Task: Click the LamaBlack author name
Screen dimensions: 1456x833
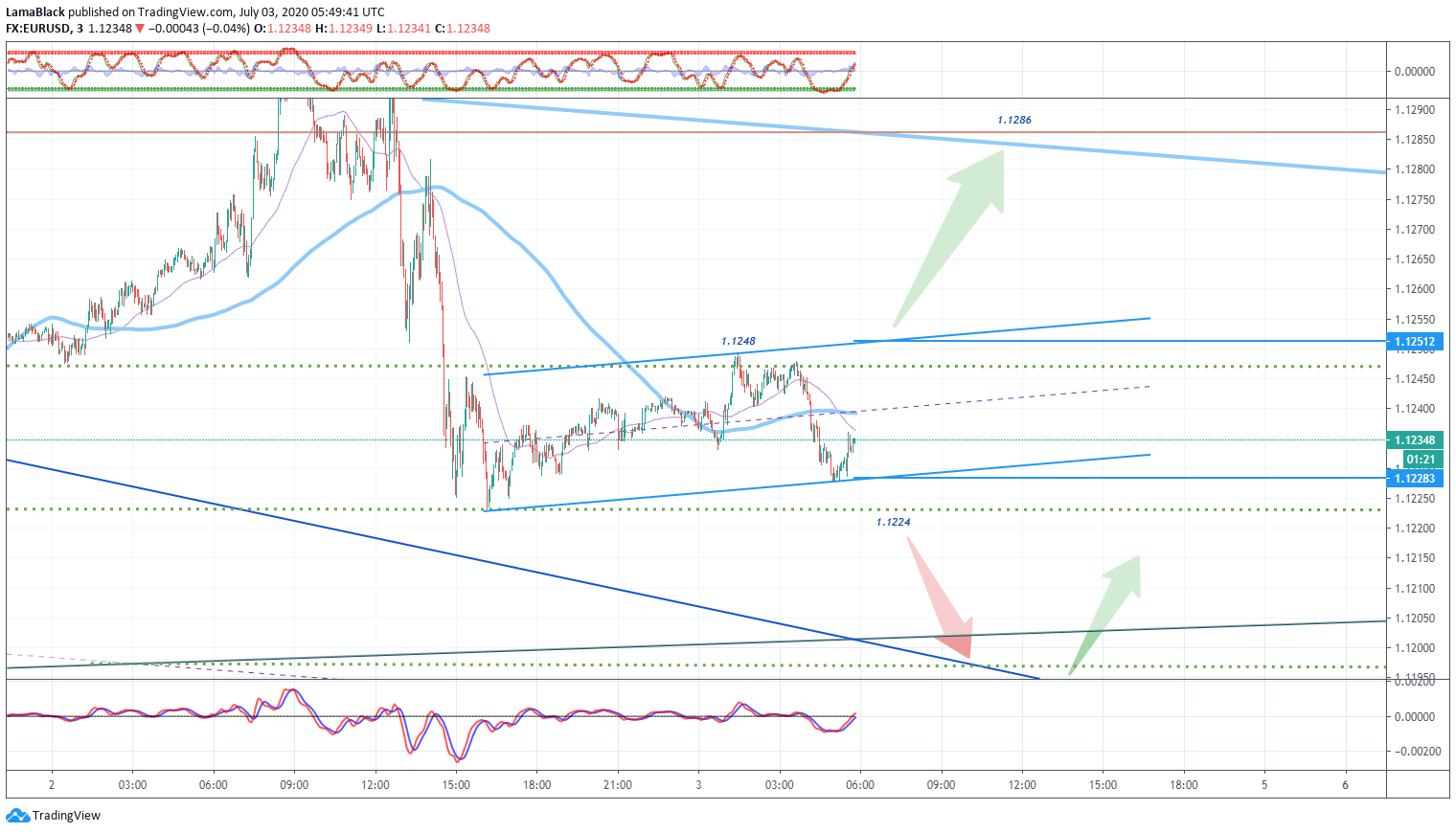Action: point(35,12)
